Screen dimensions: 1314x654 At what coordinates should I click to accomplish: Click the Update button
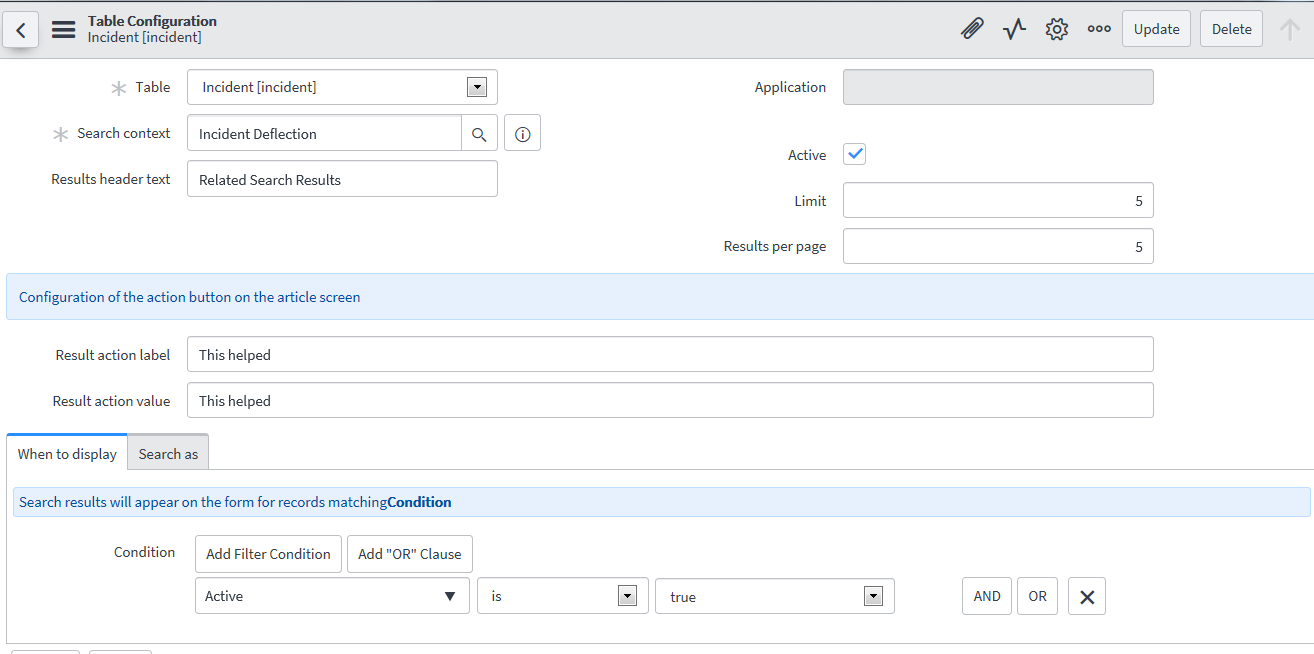(x=1156, y=29)
